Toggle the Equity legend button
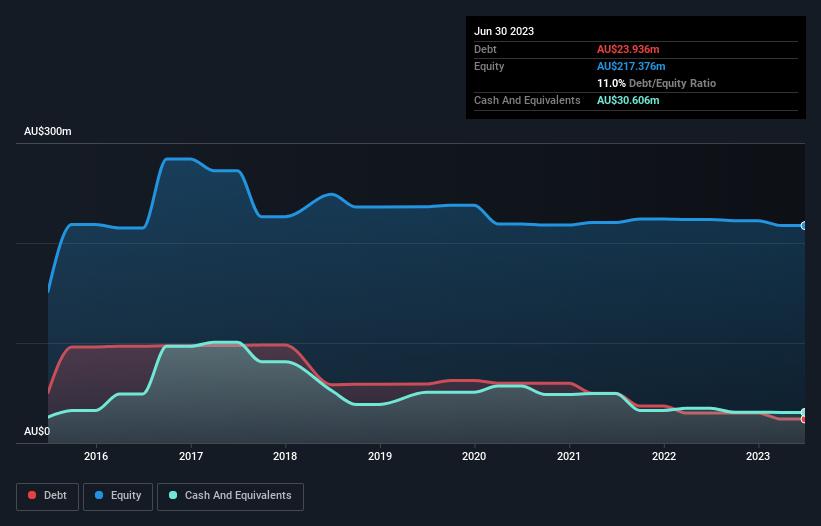 (x=118, y=496)
